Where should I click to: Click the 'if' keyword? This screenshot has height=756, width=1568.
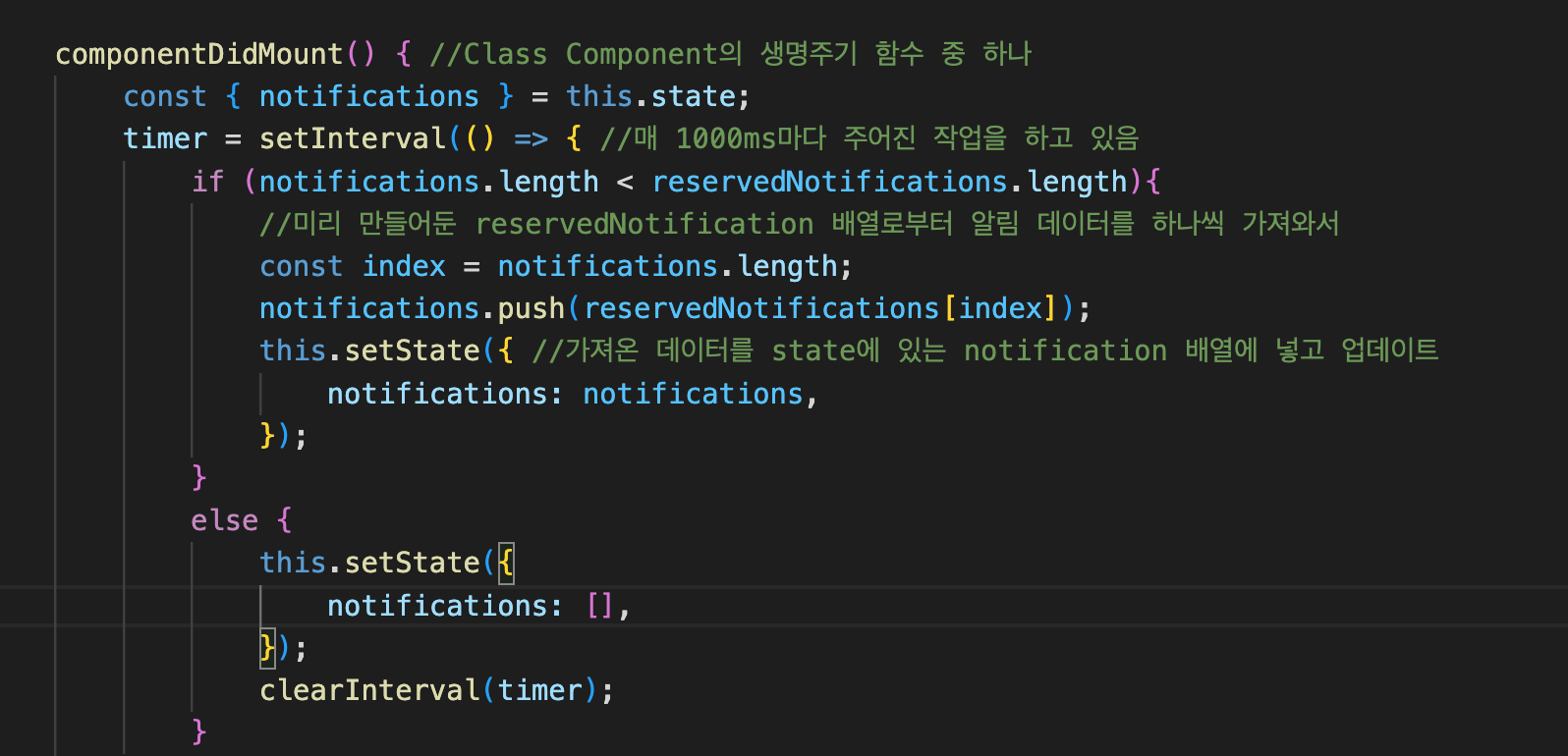point(208,182)
